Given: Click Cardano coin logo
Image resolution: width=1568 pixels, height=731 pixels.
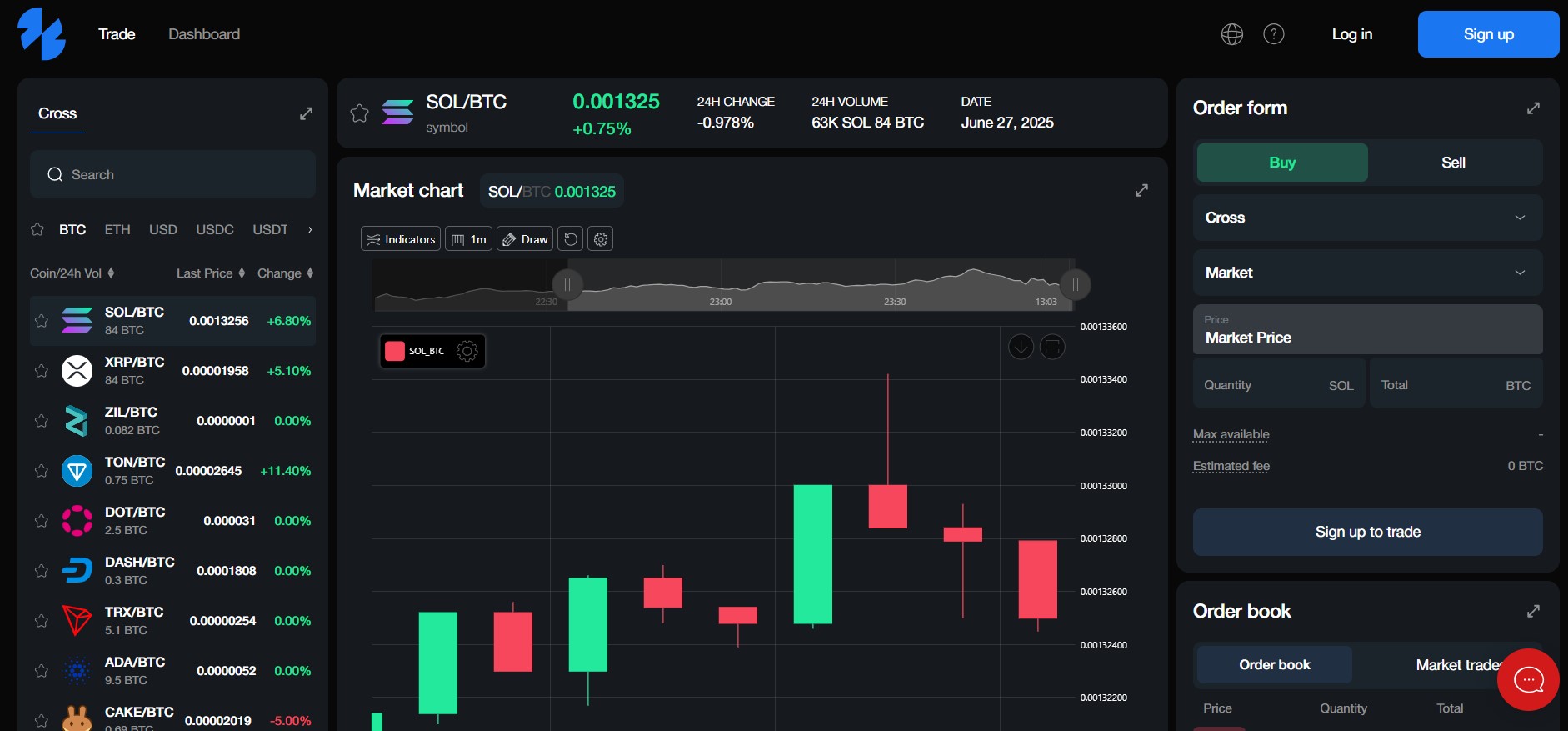Looking at the screenshot, I should coord(77,671).
